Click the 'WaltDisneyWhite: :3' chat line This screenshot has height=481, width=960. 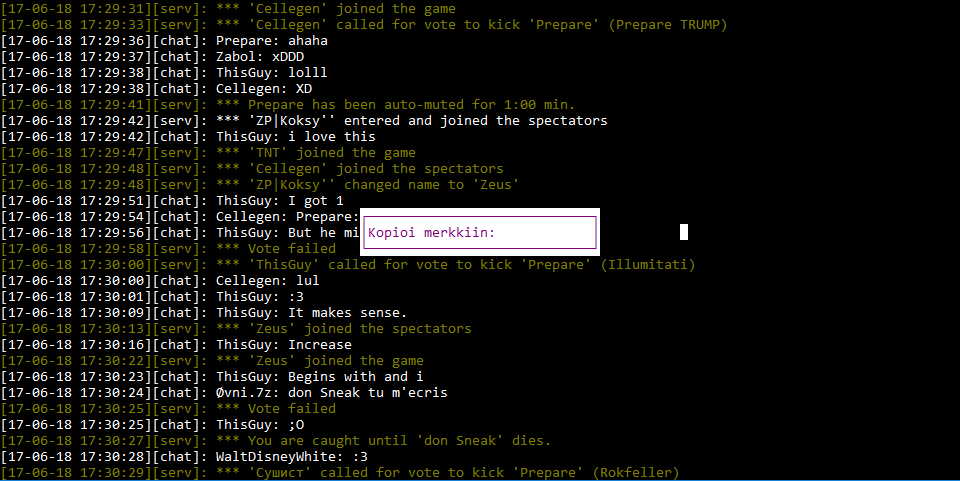(293, 457)
